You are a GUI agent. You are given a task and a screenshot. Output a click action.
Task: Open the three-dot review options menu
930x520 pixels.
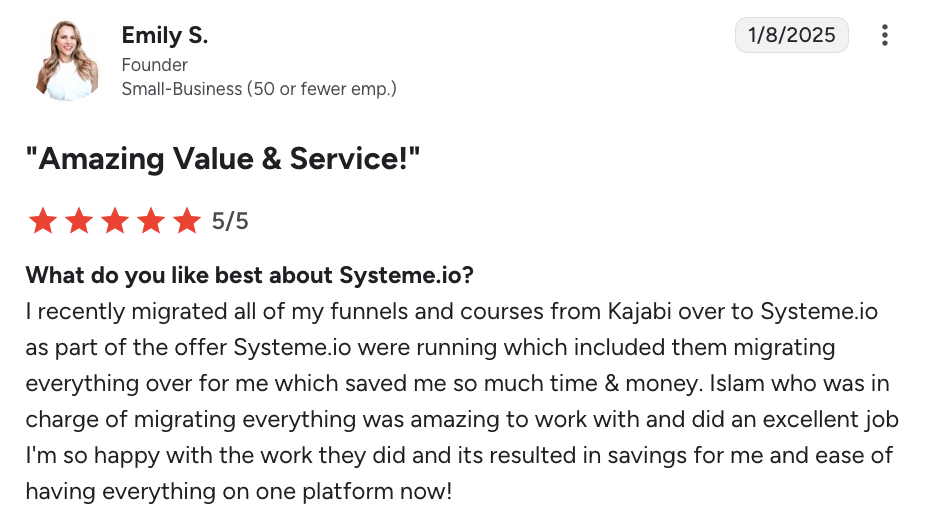(884, 36)
